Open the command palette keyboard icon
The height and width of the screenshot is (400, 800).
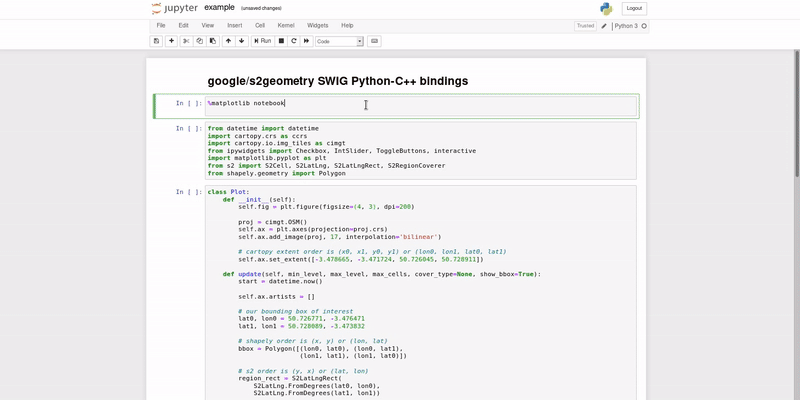coord(374,41)
